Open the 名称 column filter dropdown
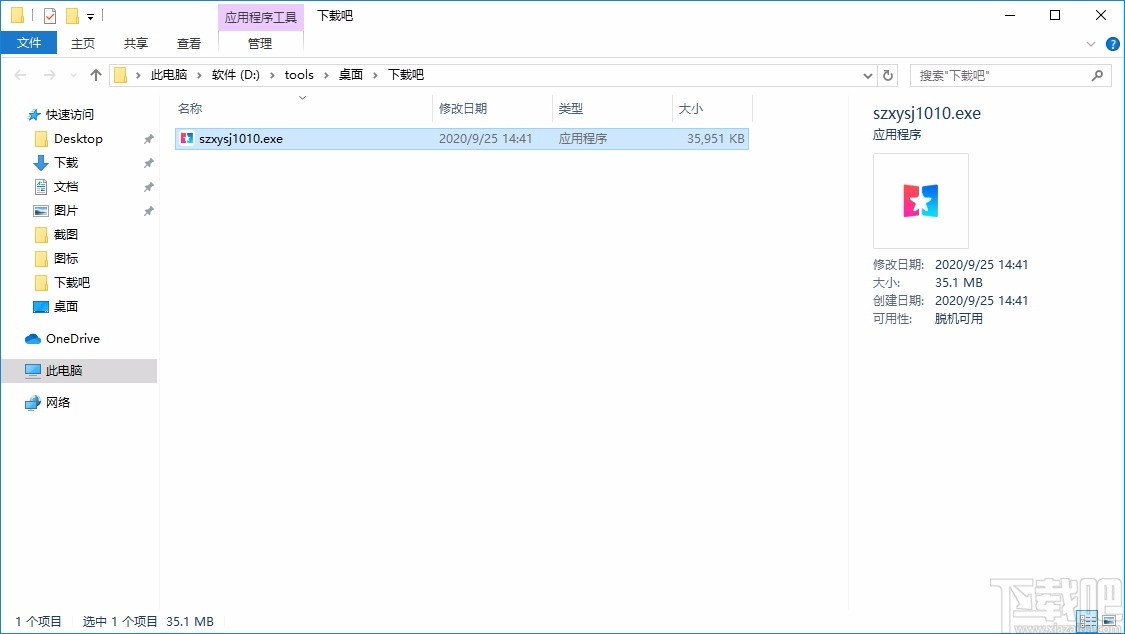This screenshot has height=634, width=1125. pos(302,97)
